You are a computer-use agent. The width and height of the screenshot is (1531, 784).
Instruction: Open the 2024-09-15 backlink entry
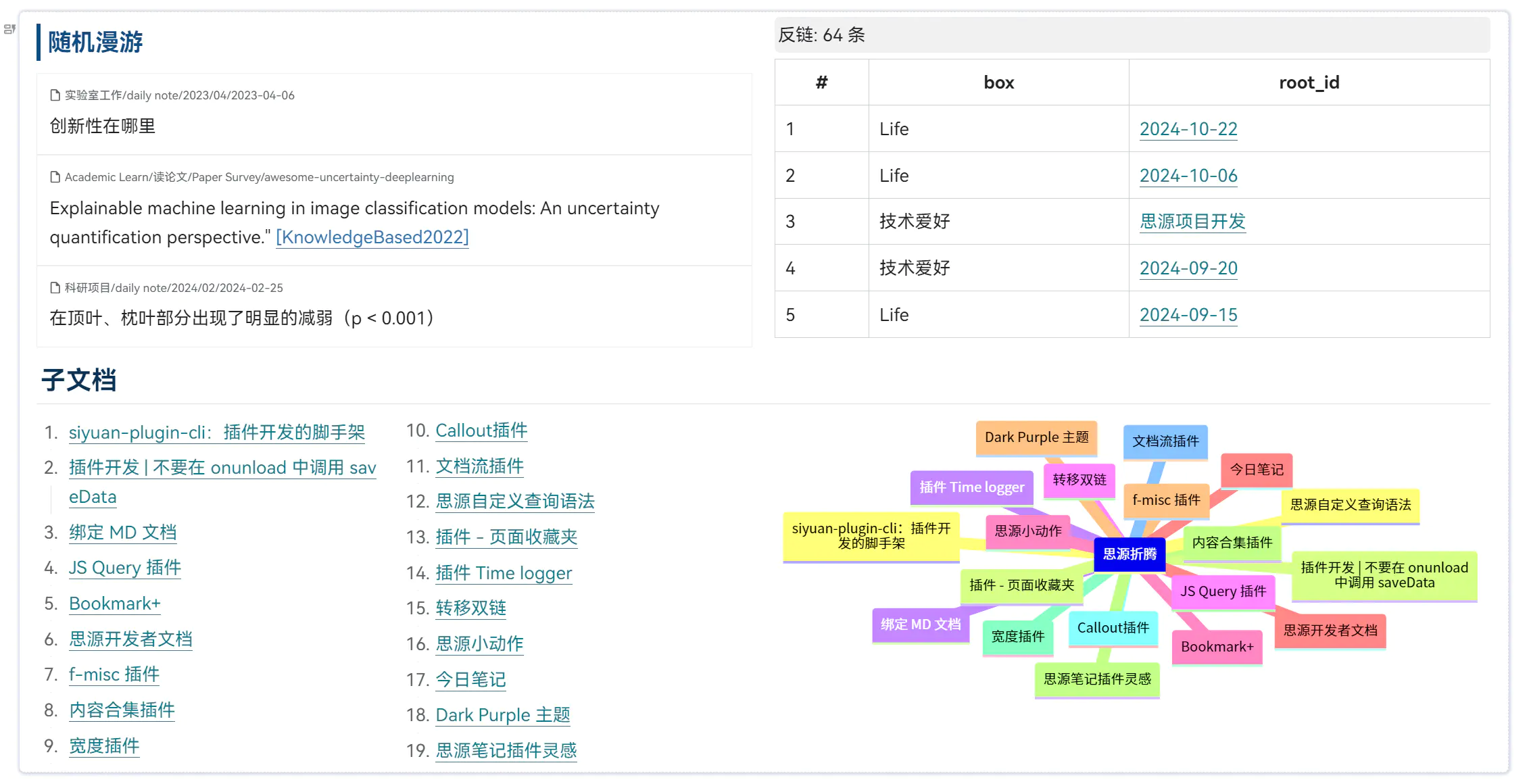[x=1188, y=315]
